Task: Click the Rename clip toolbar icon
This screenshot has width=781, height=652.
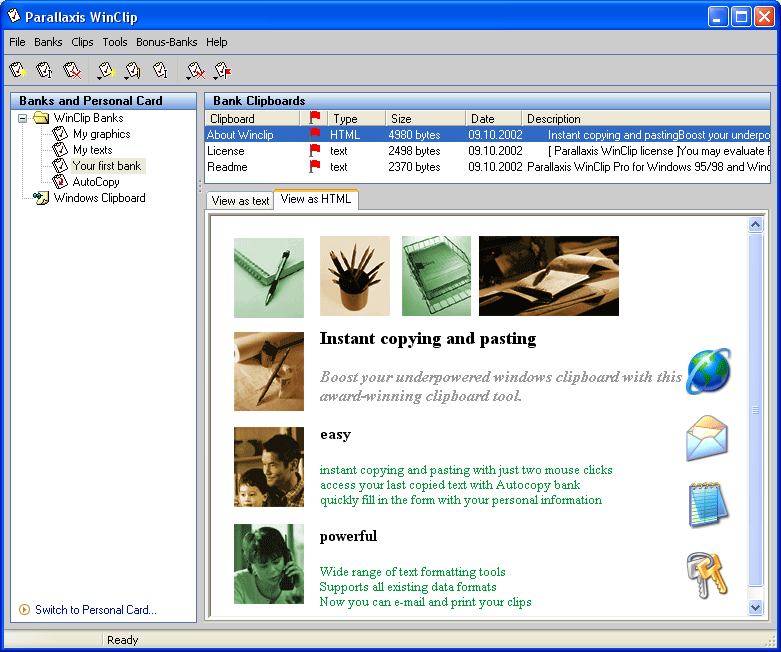Action: (160, 70)
